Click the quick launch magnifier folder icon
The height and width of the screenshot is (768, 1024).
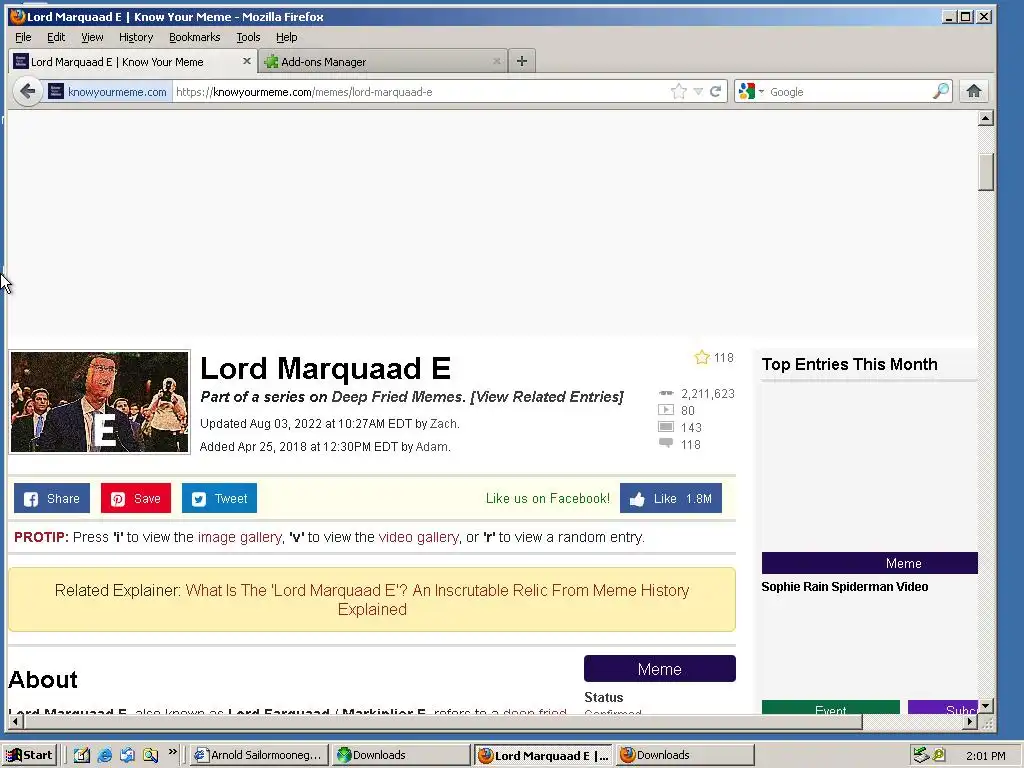pos(150,755)
